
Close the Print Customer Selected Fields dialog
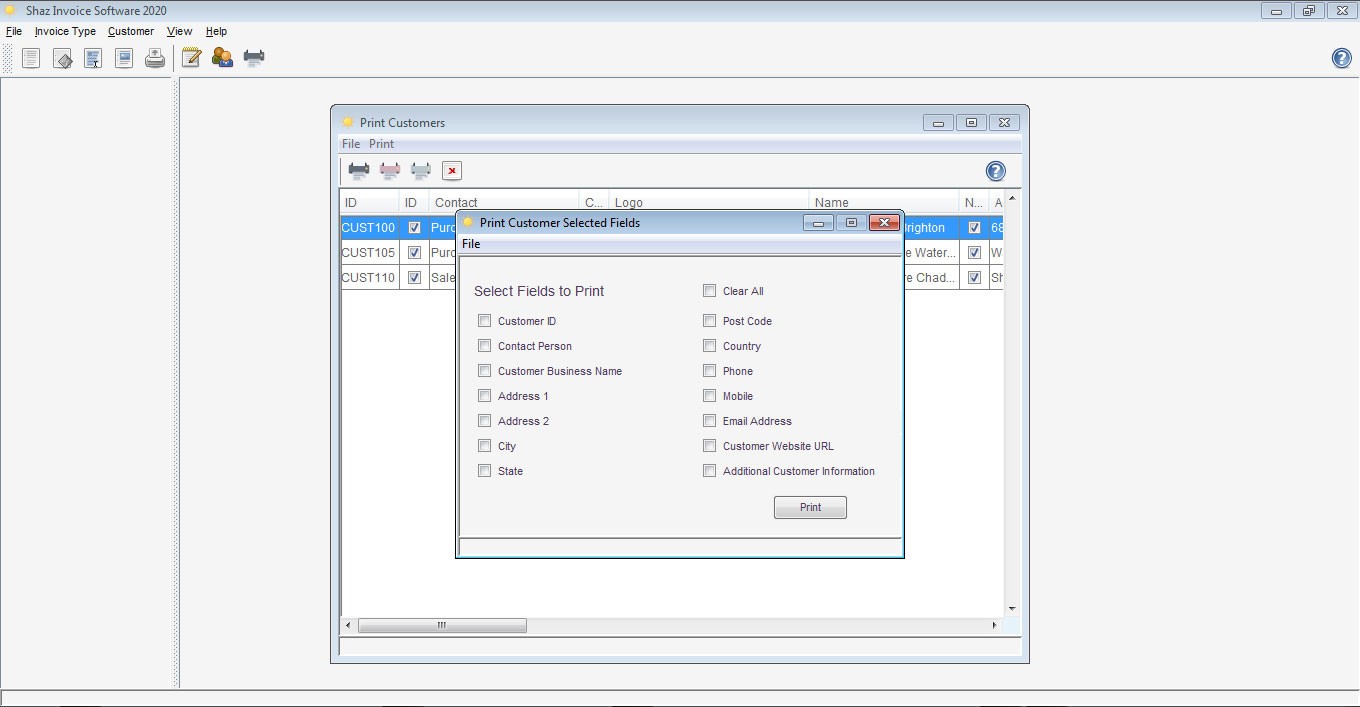click(884, 223)
